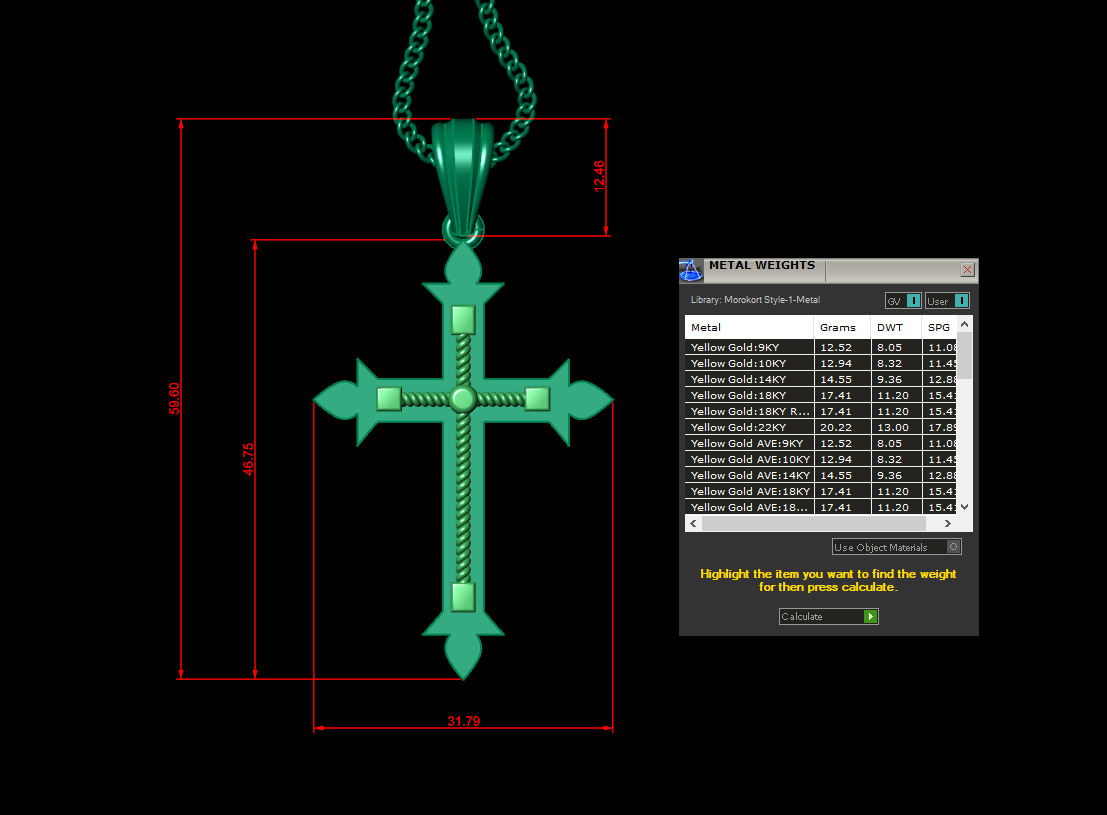Click the table's scroll up arrow
Image resolution: width=1107 pixels, height=815 pixels.
964,323
